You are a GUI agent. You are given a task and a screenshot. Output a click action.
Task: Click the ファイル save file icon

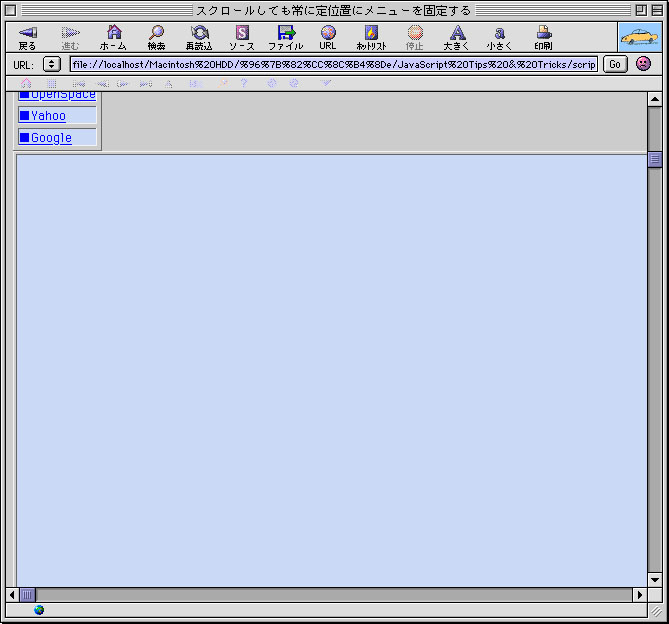pyautogui.click(x=286, y=32)
